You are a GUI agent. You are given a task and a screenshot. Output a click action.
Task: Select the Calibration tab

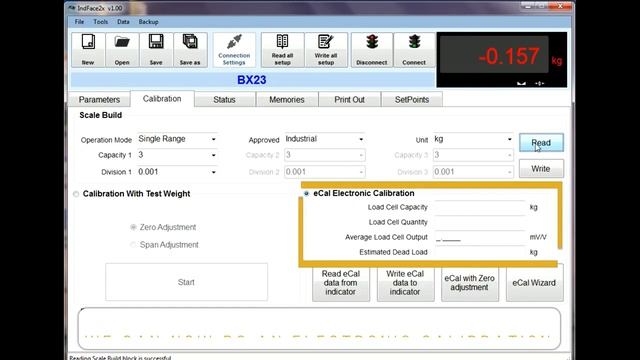pos(162,99)
